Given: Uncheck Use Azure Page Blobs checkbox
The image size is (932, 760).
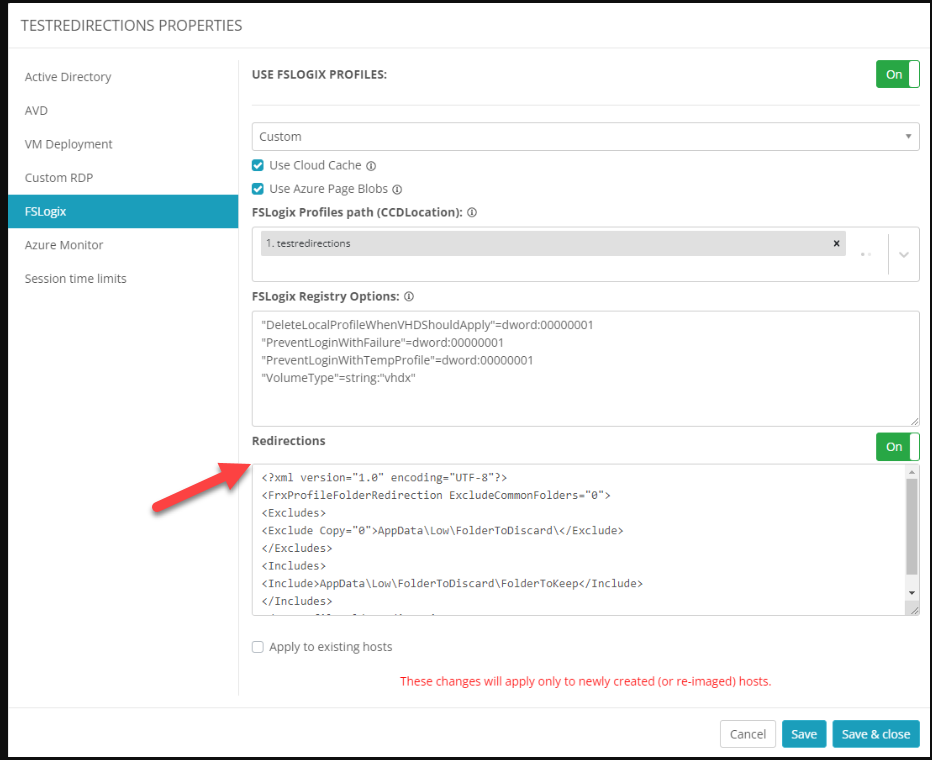Looking at the screenshot, I should [x=258, y=189].
